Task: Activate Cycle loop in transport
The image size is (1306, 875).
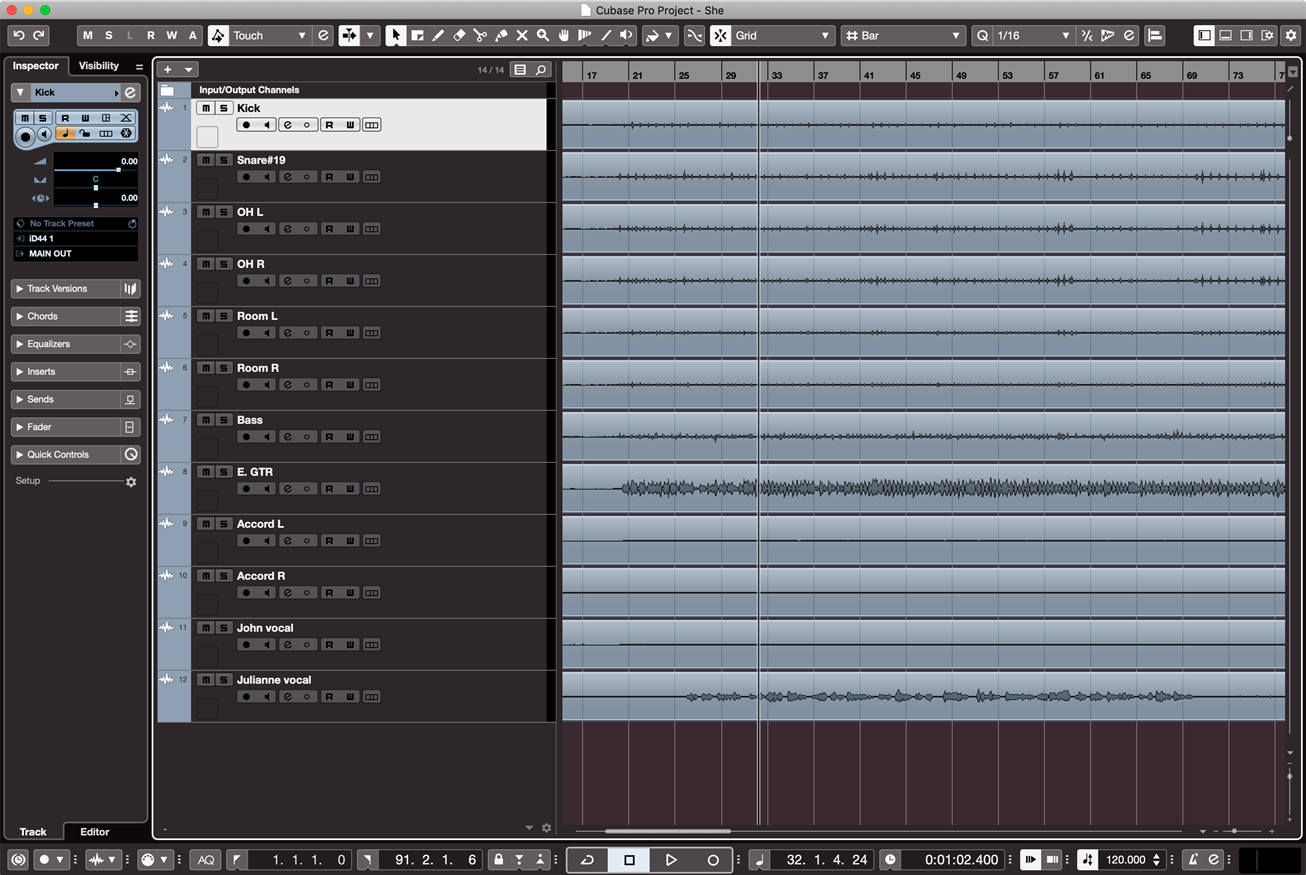Action: (587, 859)
